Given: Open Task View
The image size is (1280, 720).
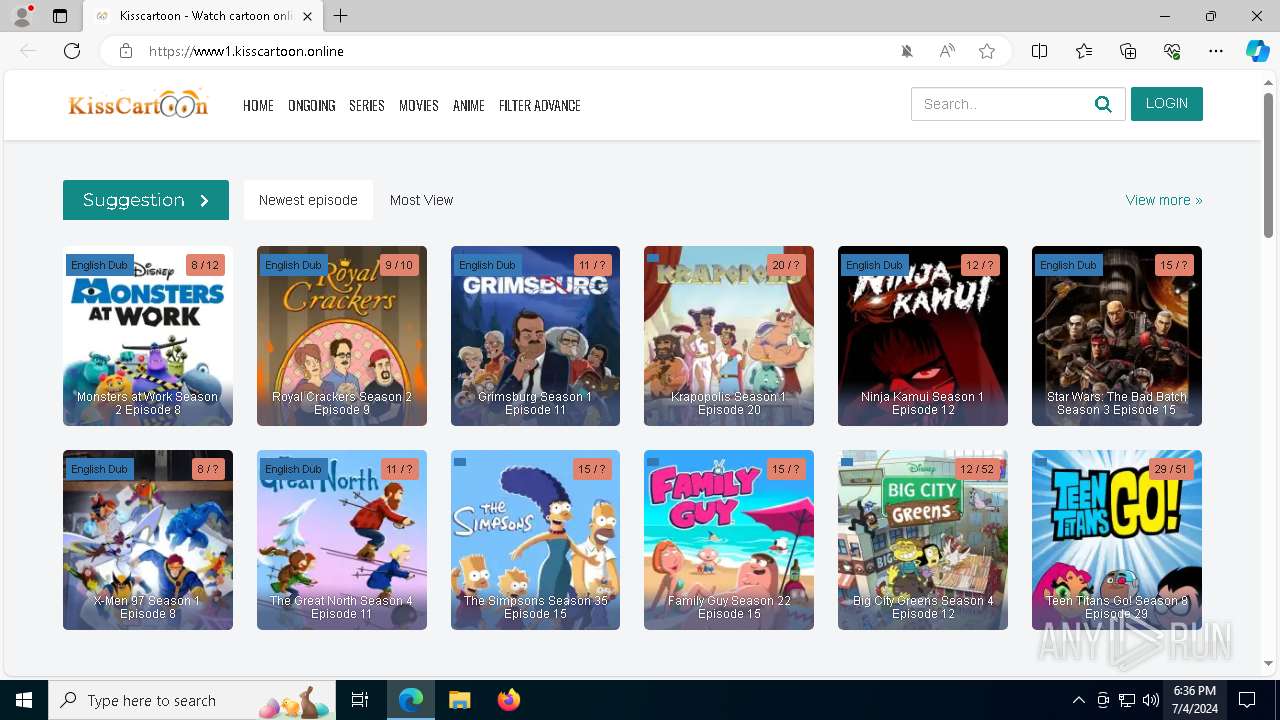Looking at the screenshot, I should click(360, 700).
